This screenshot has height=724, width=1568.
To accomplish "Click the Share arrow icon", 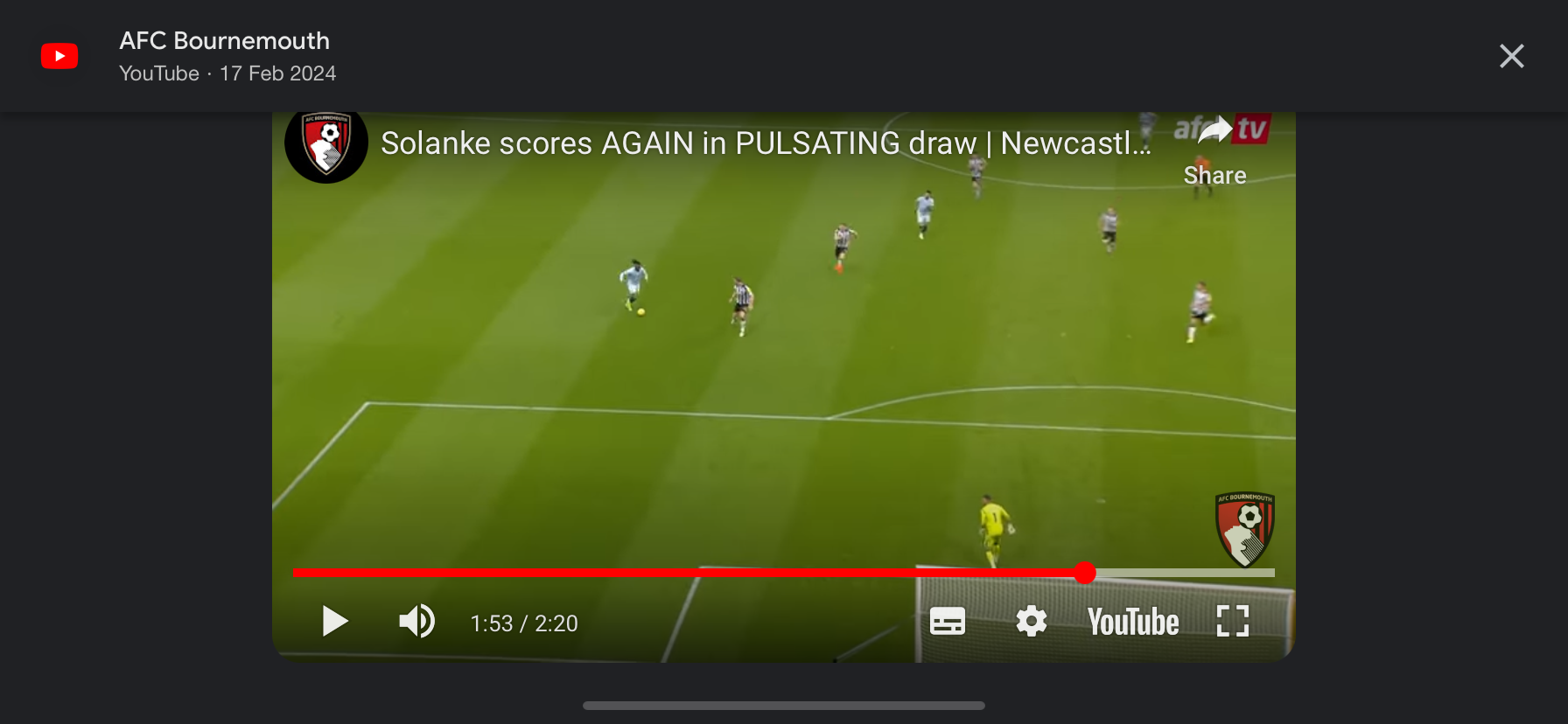I will [1214, 132].
